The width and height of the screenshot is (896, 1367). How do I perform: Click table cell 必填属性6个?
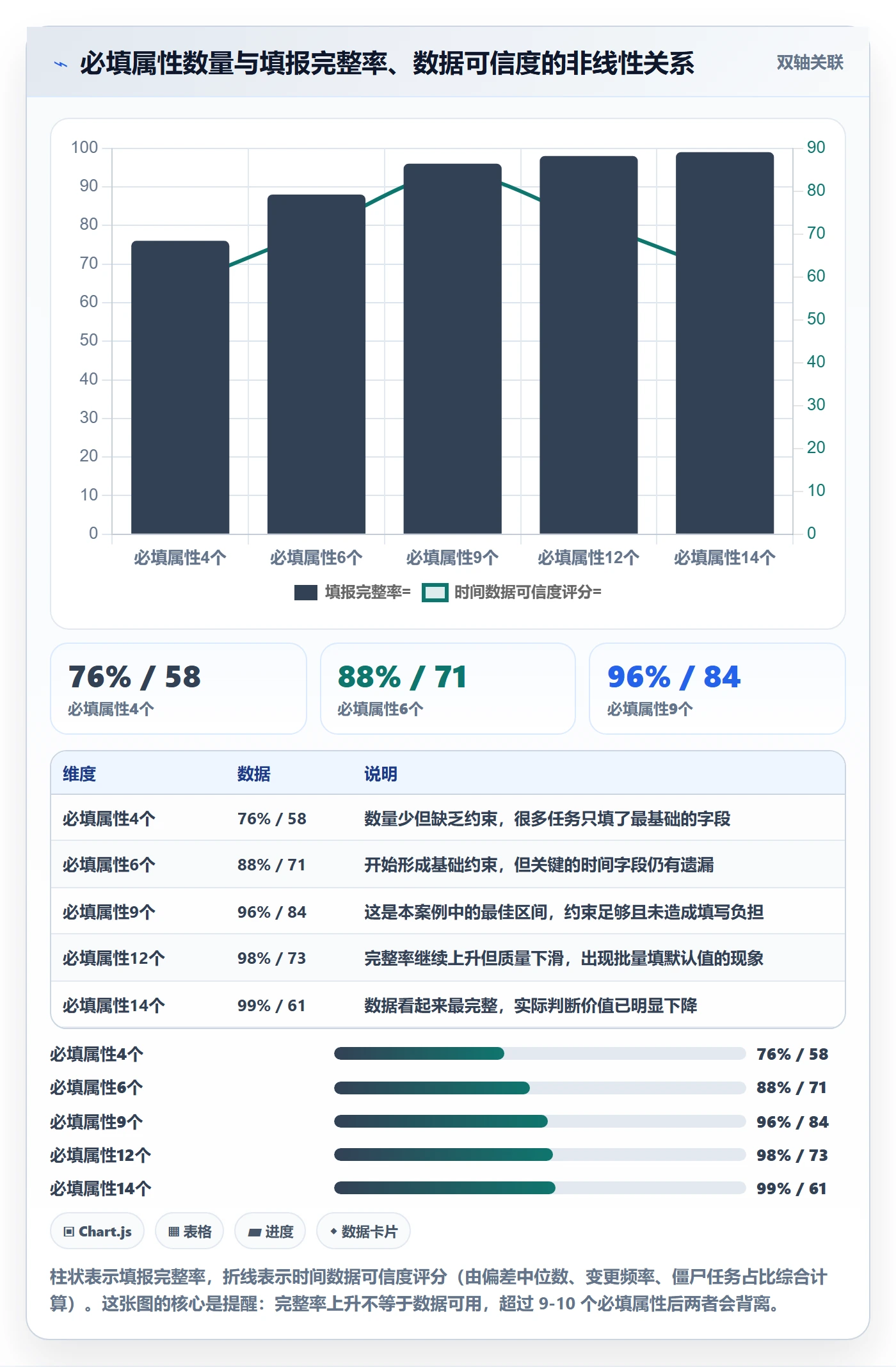tap(109, 865)
